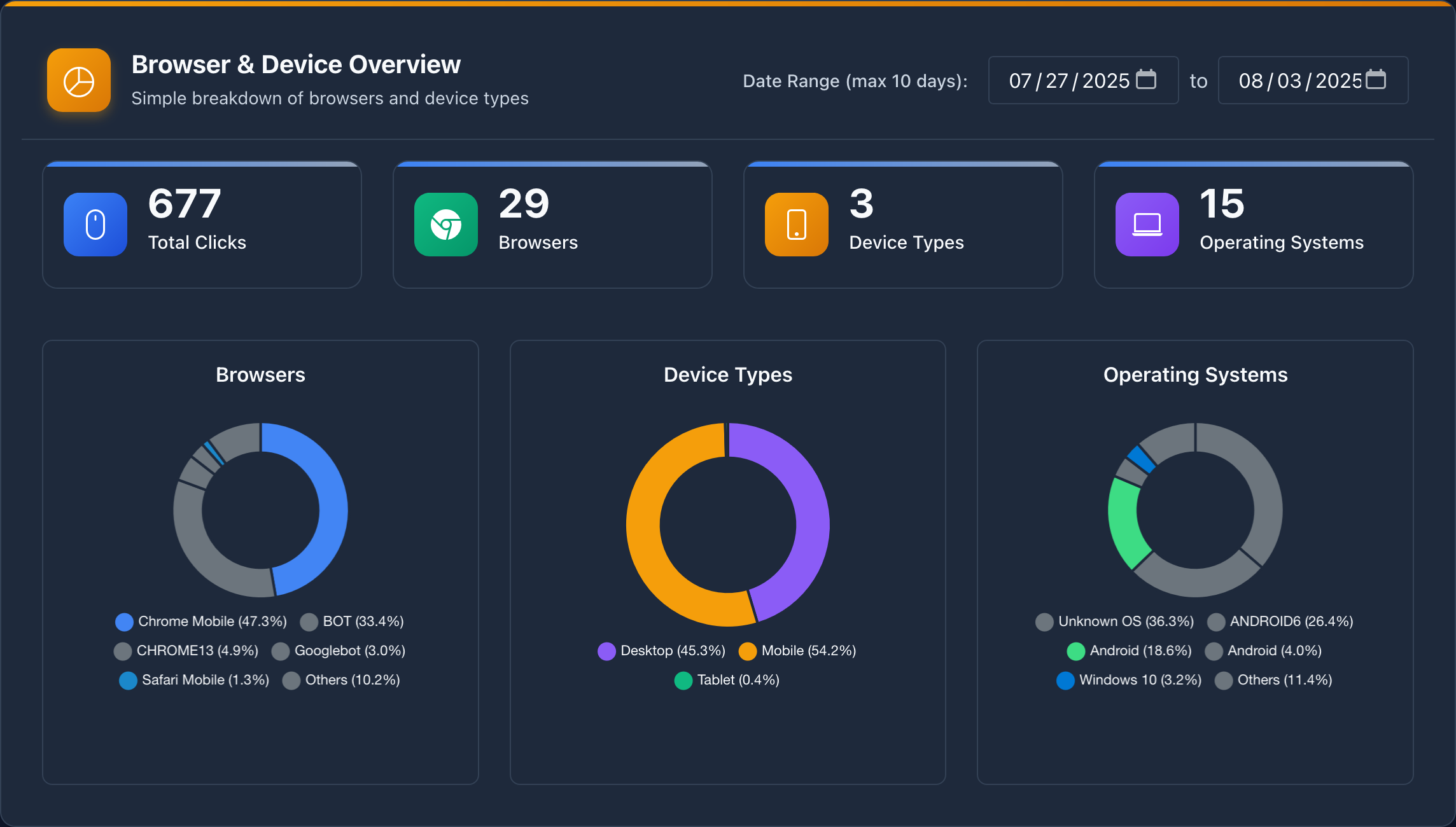Open the calendar picker for the start date
Viewport: 1456px width, 827px height.
pyautogui.click(x=1147, y=80)
